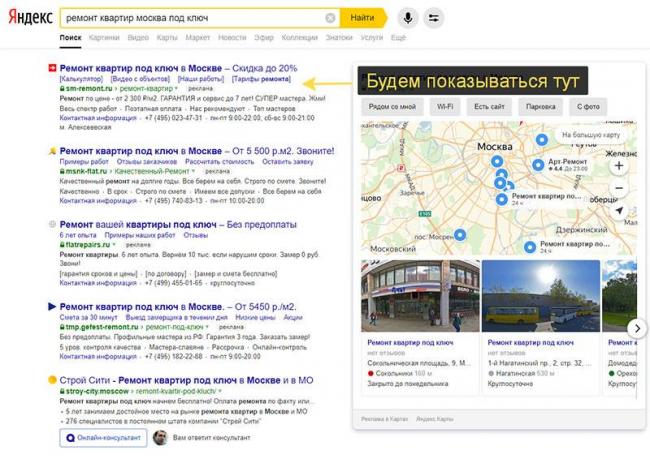This screenshot has height=459, width=650.
Task: Switch to the Маркет tab
Action: (198, 37)
